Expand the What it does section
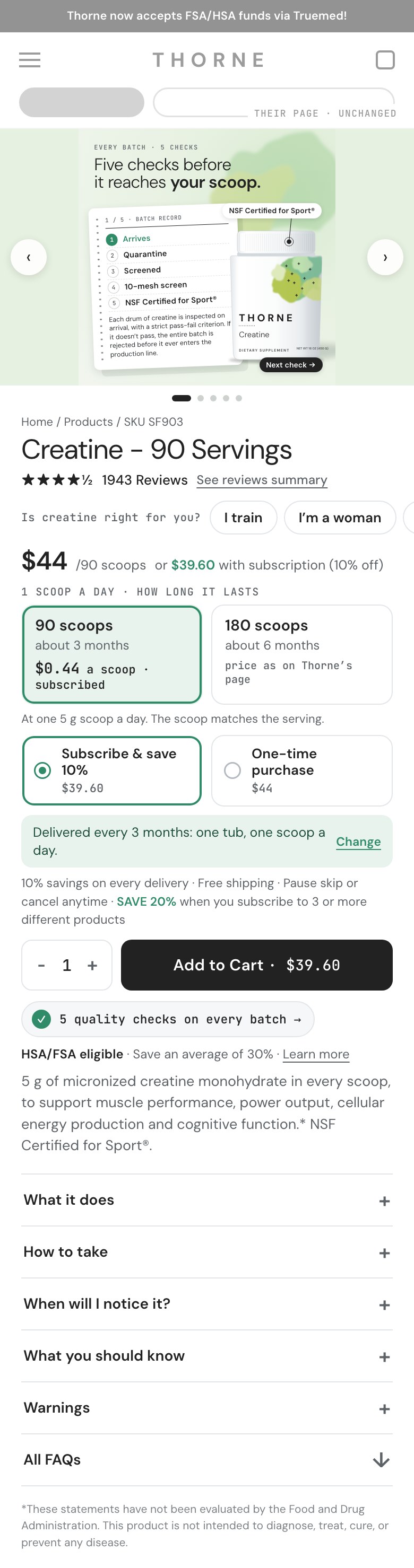 (206, 1200)
